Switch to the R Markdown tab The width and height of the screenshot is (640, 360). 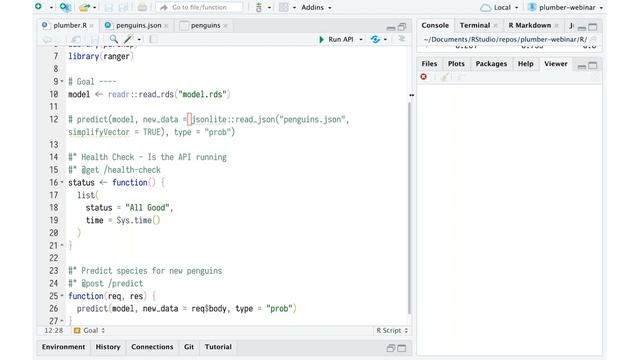pyautogui.click(x=529, y=25)
